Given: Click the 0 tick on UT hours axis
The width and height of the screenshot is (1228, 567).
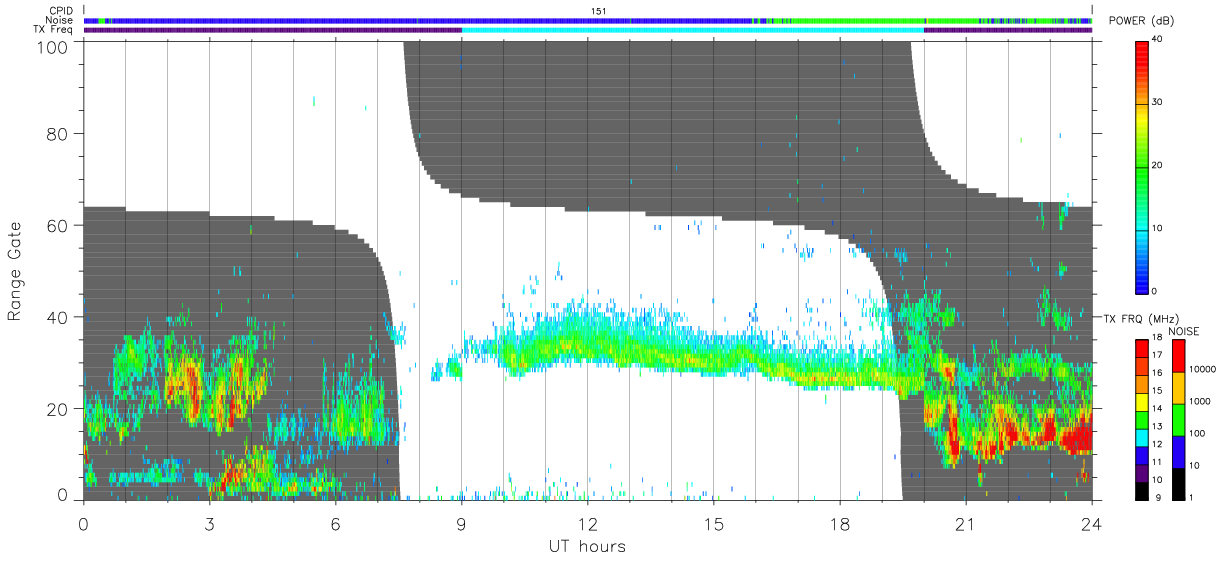Looking at the screenshot, I should [83, 522].
